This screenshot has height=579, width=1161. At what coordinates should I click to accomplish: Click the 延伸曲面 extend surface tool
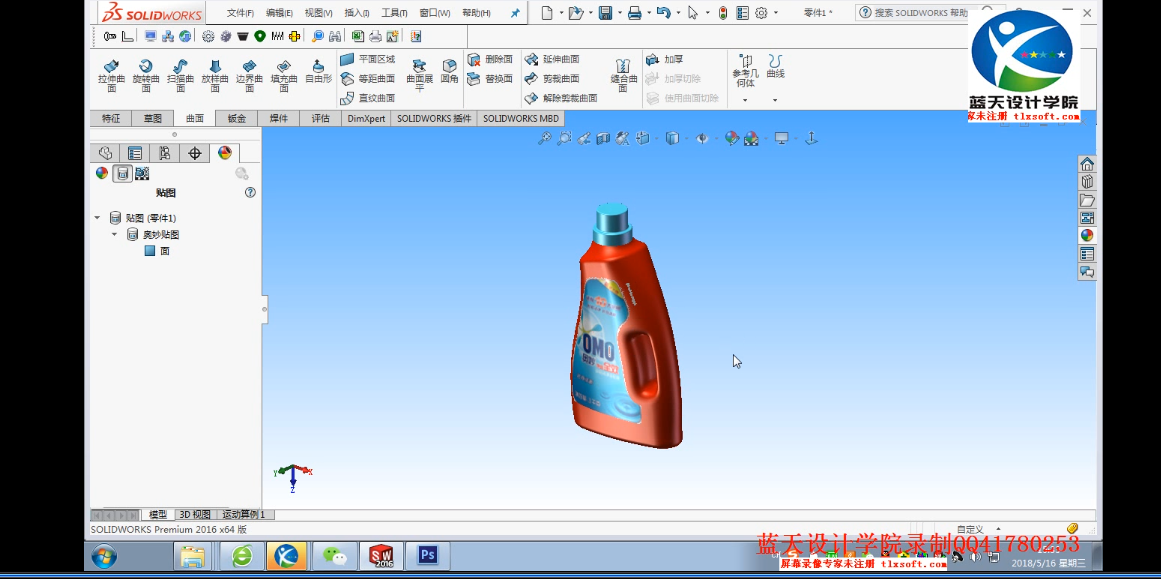click(552, 59)
